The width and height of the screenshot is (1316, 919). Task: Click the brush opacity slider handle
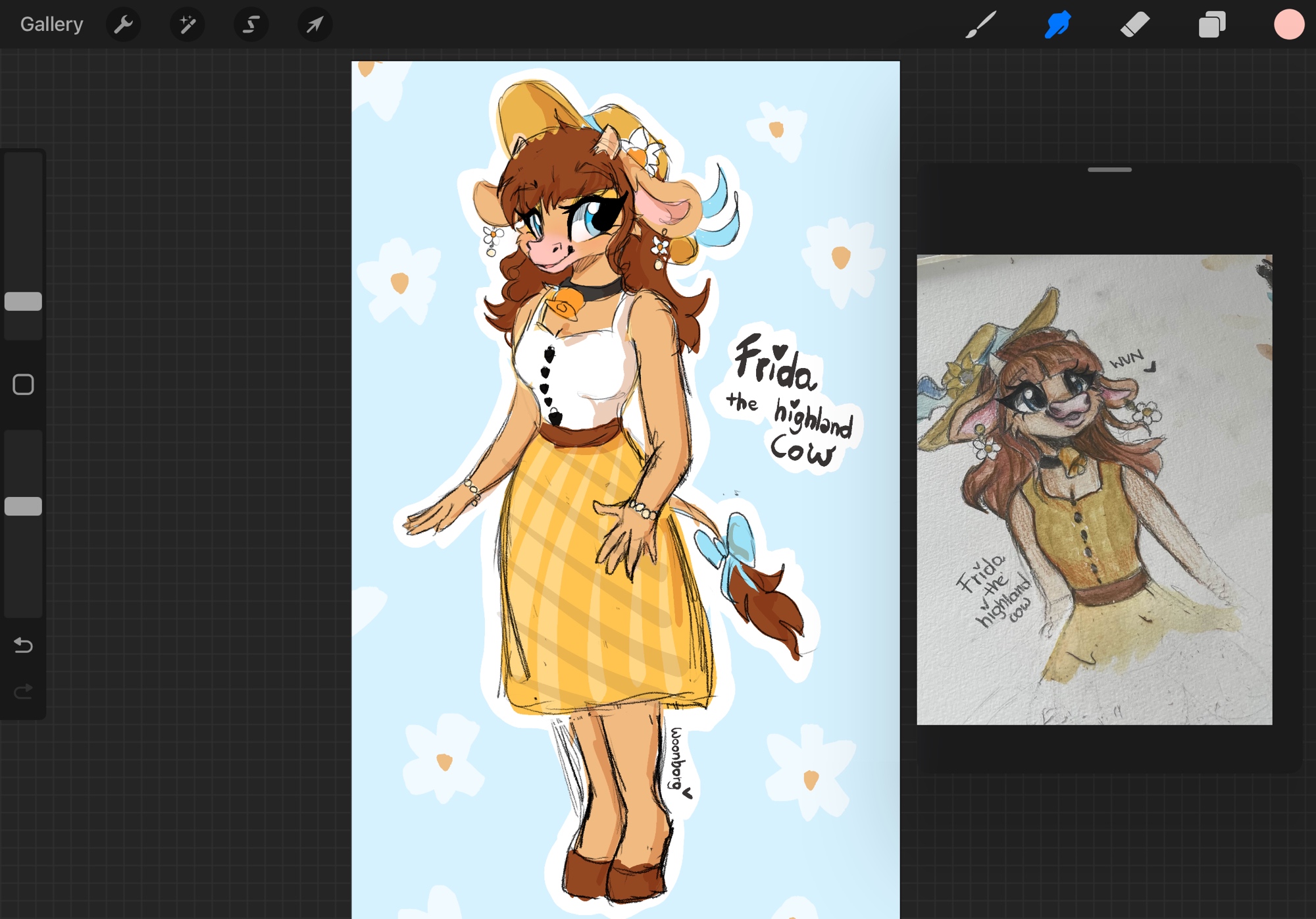click(23, 506)
